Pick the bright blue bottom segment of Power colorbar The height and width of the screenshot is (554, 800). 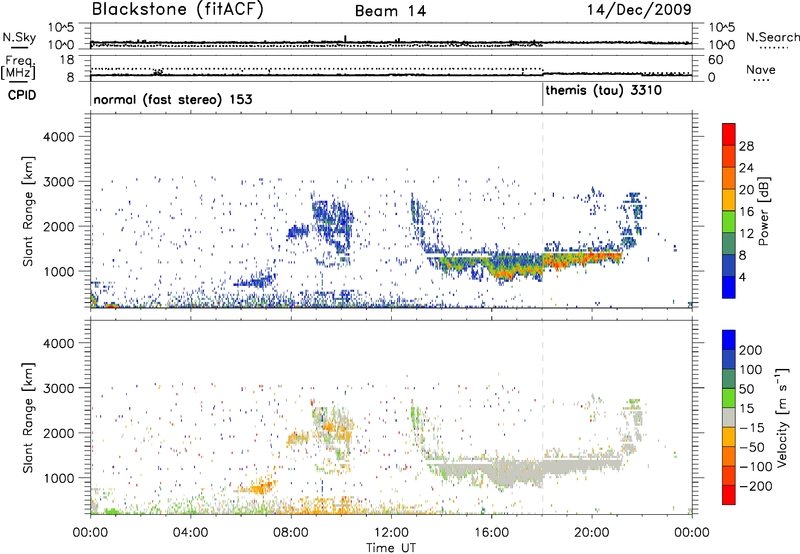729,287
